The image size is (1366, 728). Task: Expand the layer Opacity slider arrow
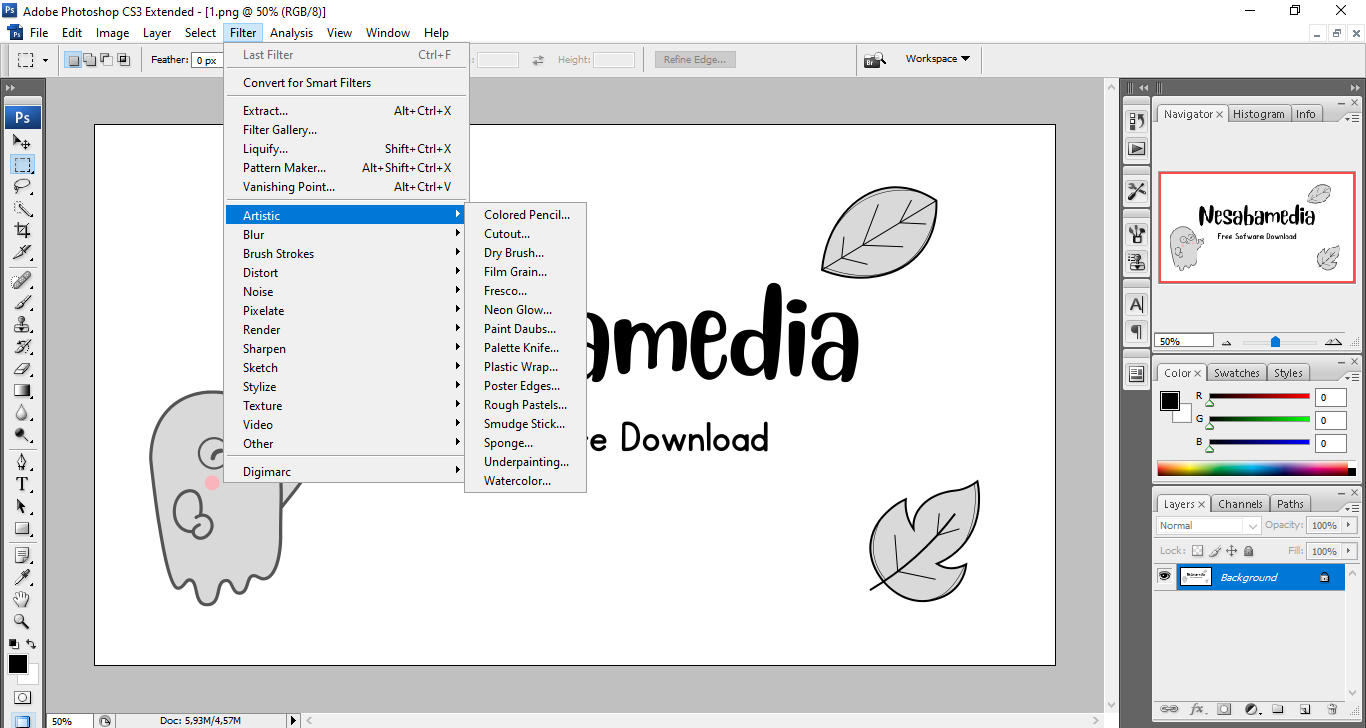click(1349, 526)
